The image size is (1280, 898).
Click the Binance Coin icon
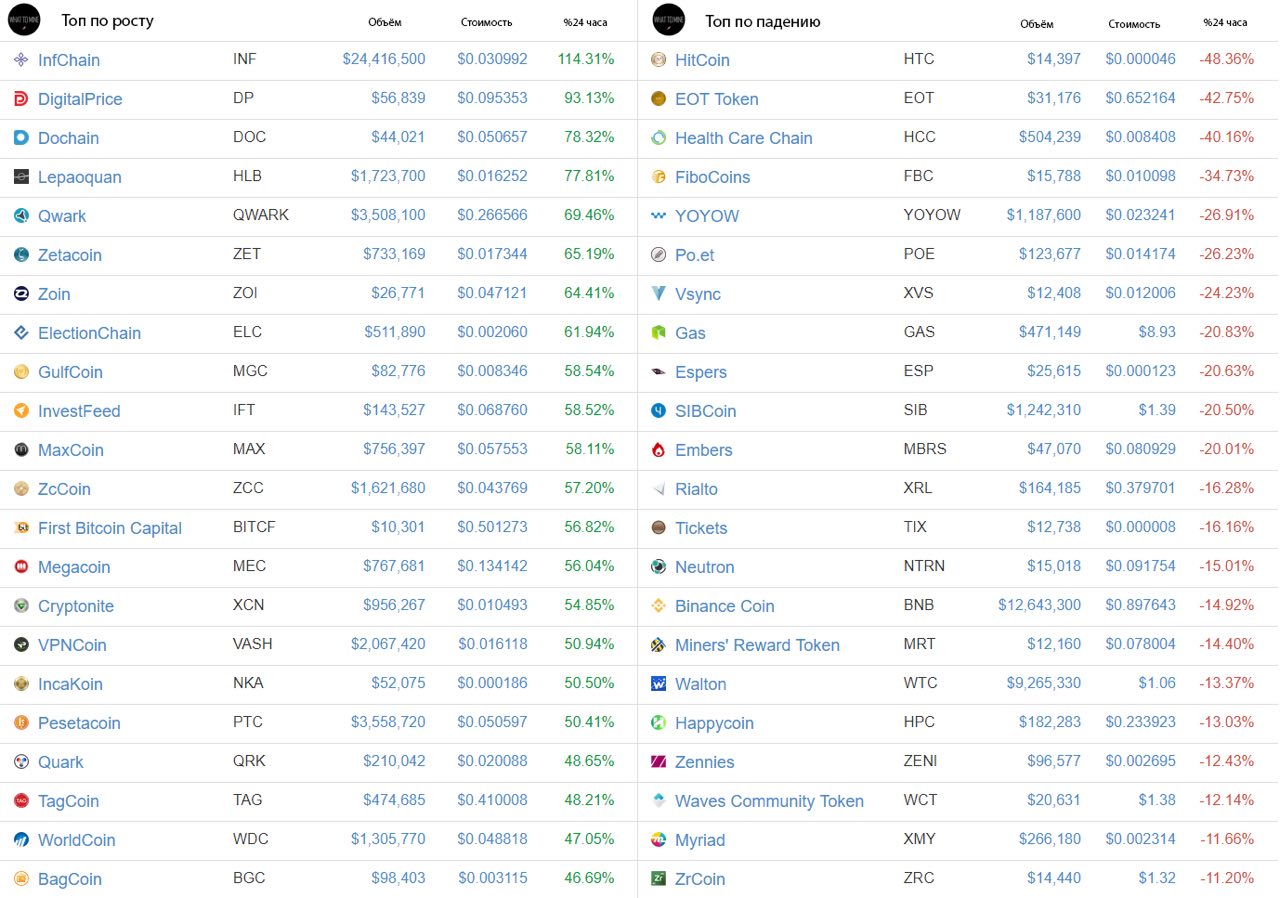click(658, 606)
